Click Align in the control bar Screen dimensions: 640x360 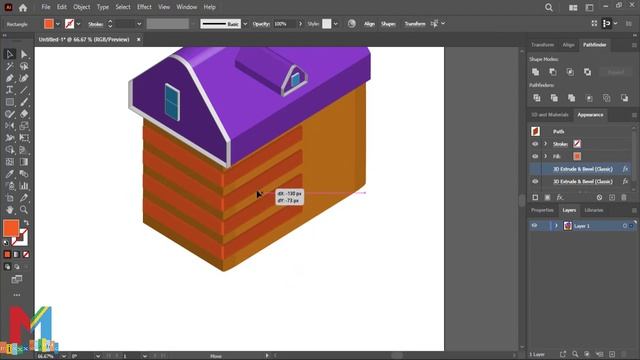[369, 24]
